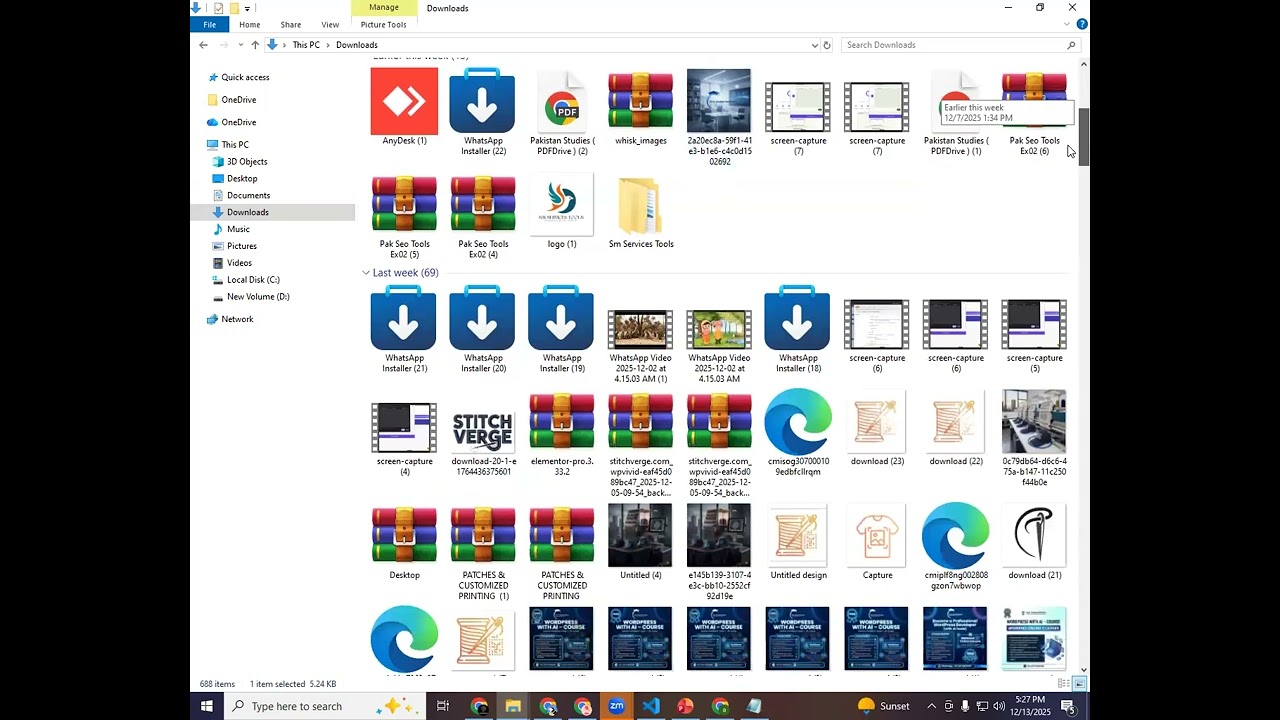The width and height of the screenshot is (1280, 720).
Task: Select the download (22) file
Action: click(x=956, y=429)
